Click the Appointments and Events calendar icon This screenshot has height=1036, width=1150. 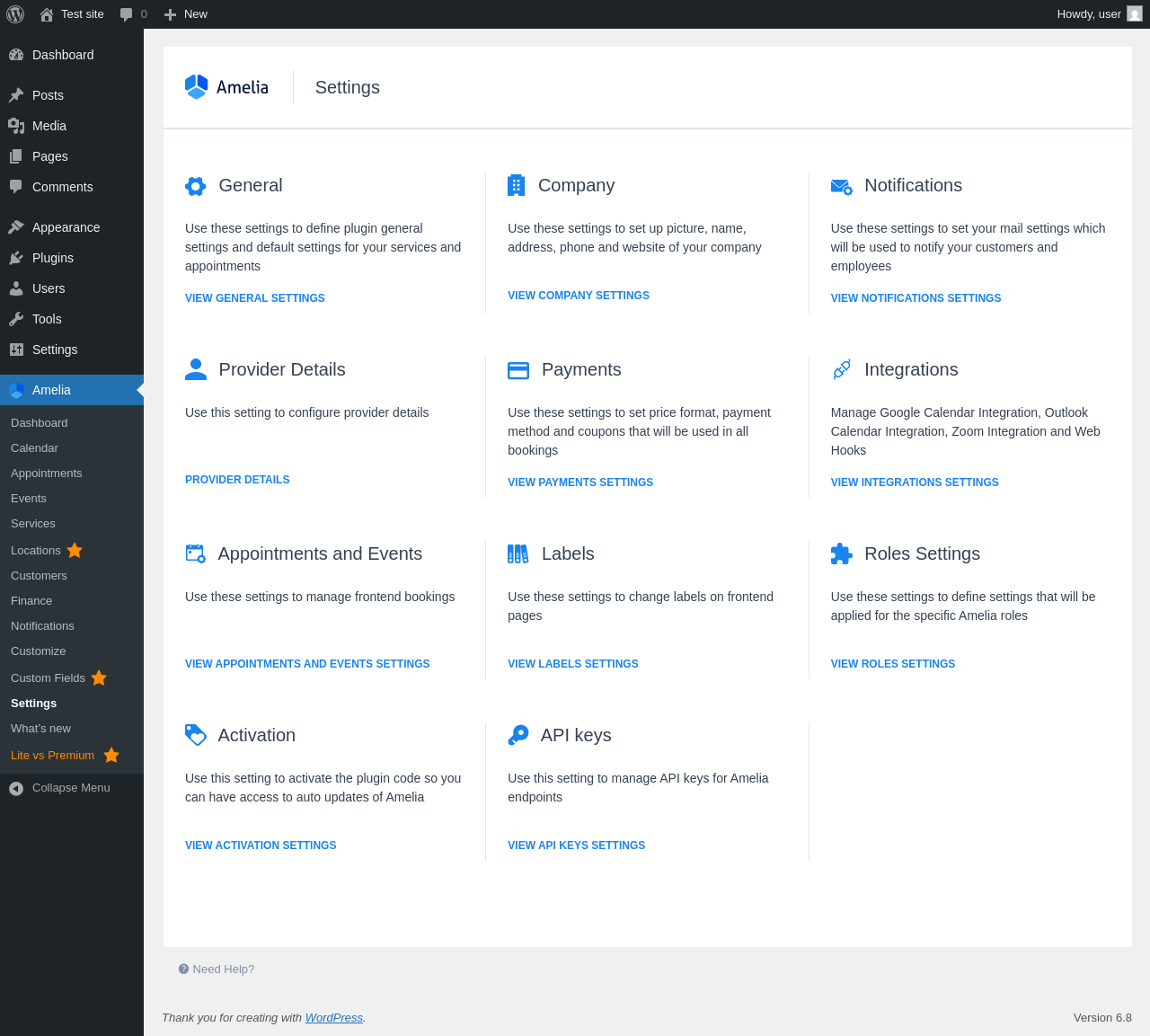(196, 553)
